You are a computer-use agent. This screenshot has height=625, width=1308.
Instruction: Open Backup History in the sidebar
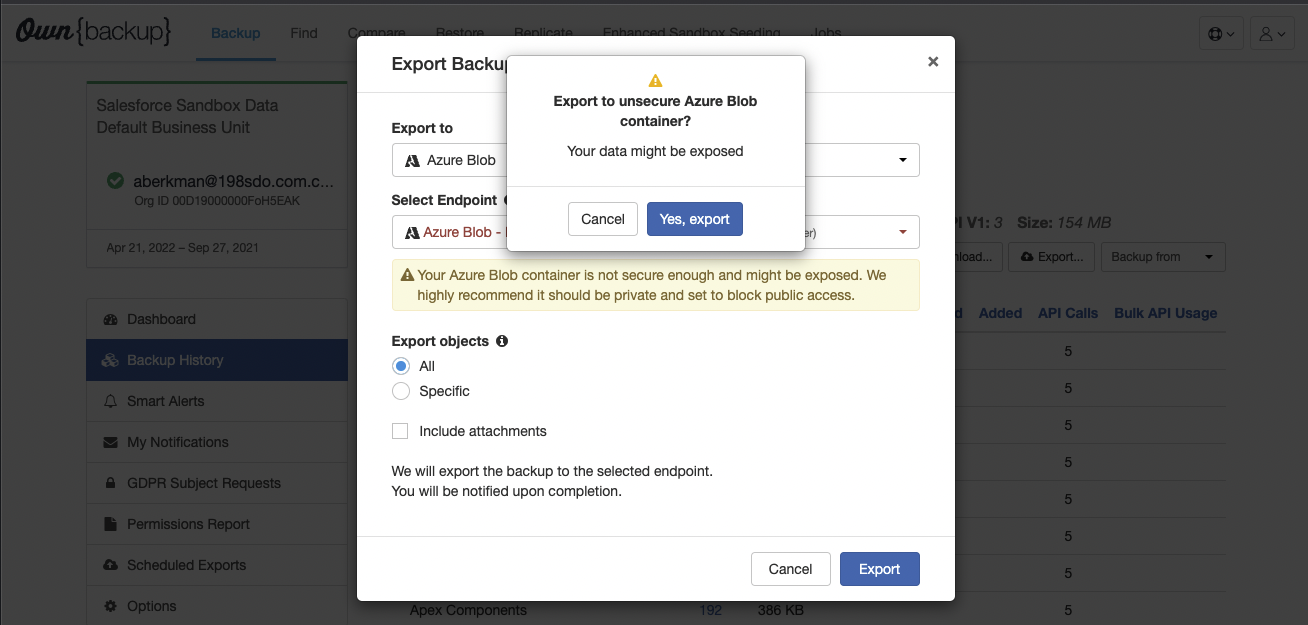coord(217,360)
